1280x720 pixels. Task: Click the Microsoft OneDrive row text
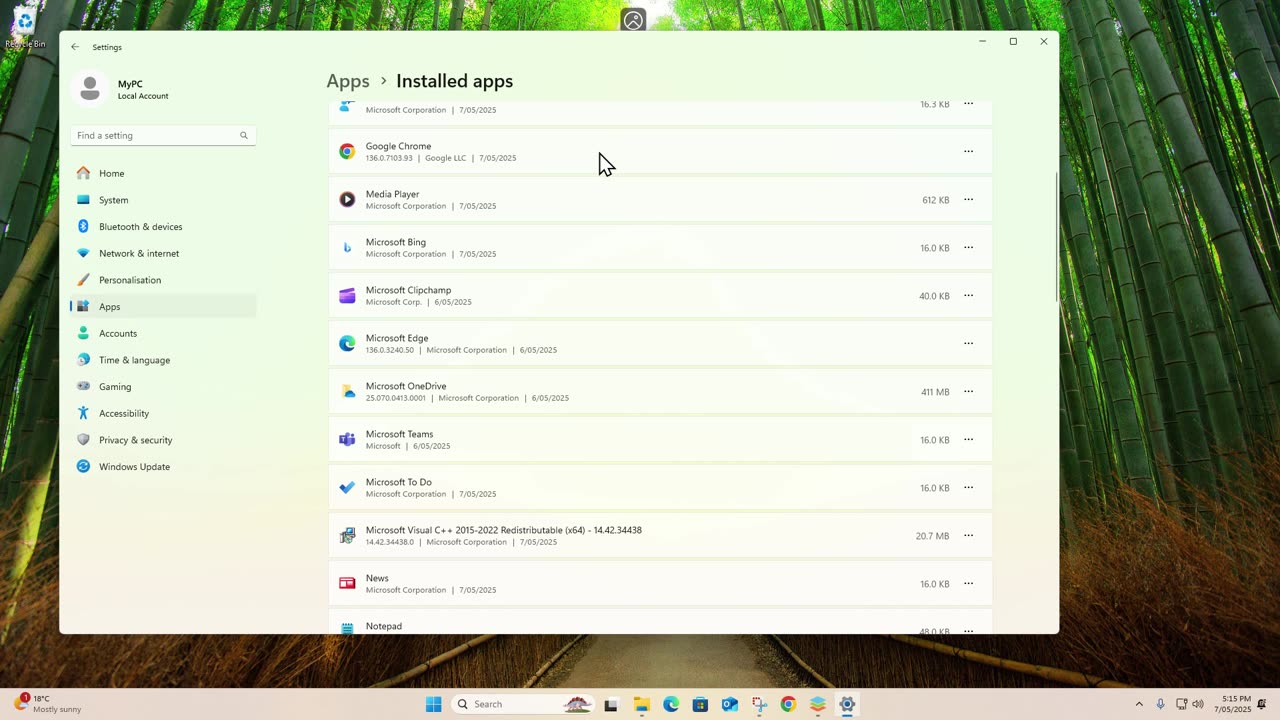467,392
